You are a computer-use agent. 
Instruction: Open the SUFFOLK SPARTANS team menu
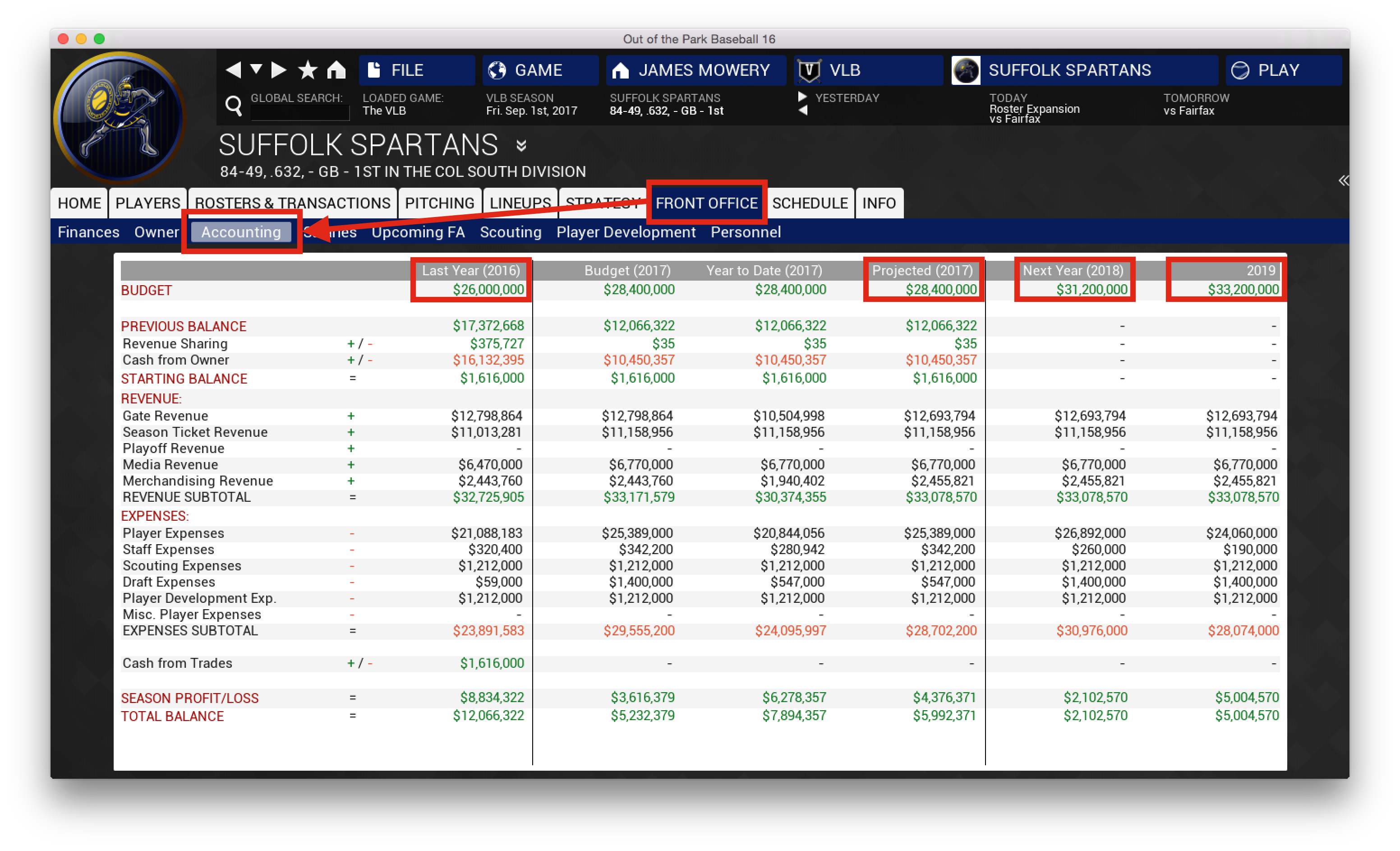pyautogui.click(x=1084, y=70)
